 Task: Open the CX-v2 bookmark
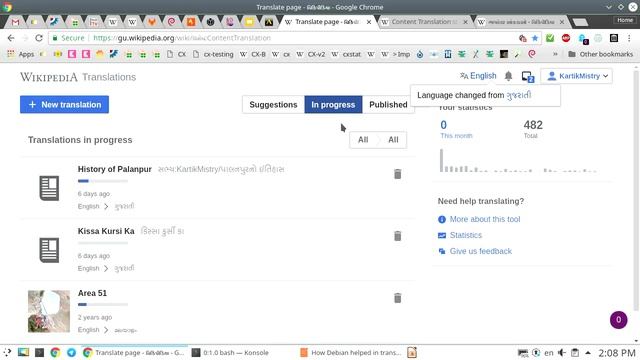coord(311,54)
